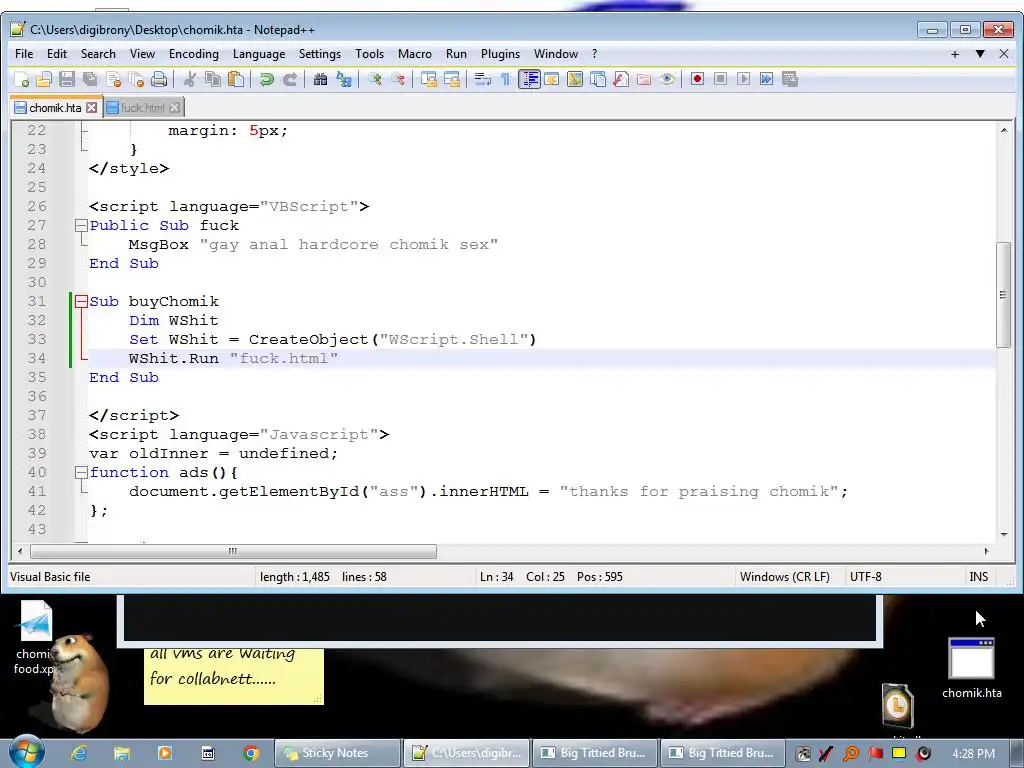Collapse the Sub buyChomik fold marker
1024x768 pixels.
[81, 302]
